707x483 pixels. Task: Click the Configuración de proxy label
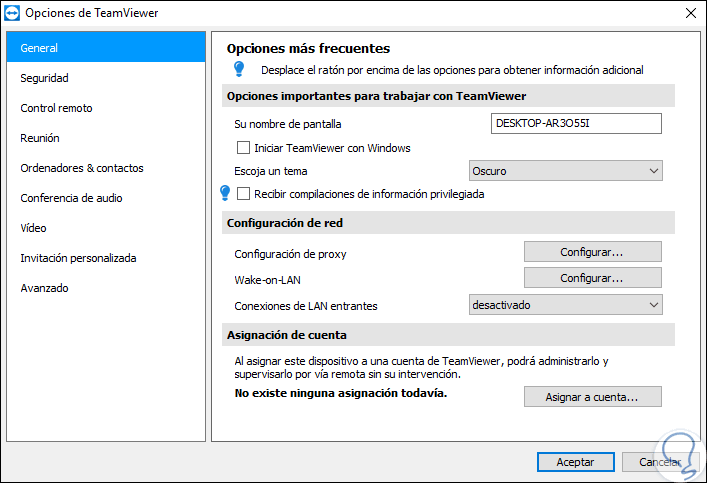point(290,254)
